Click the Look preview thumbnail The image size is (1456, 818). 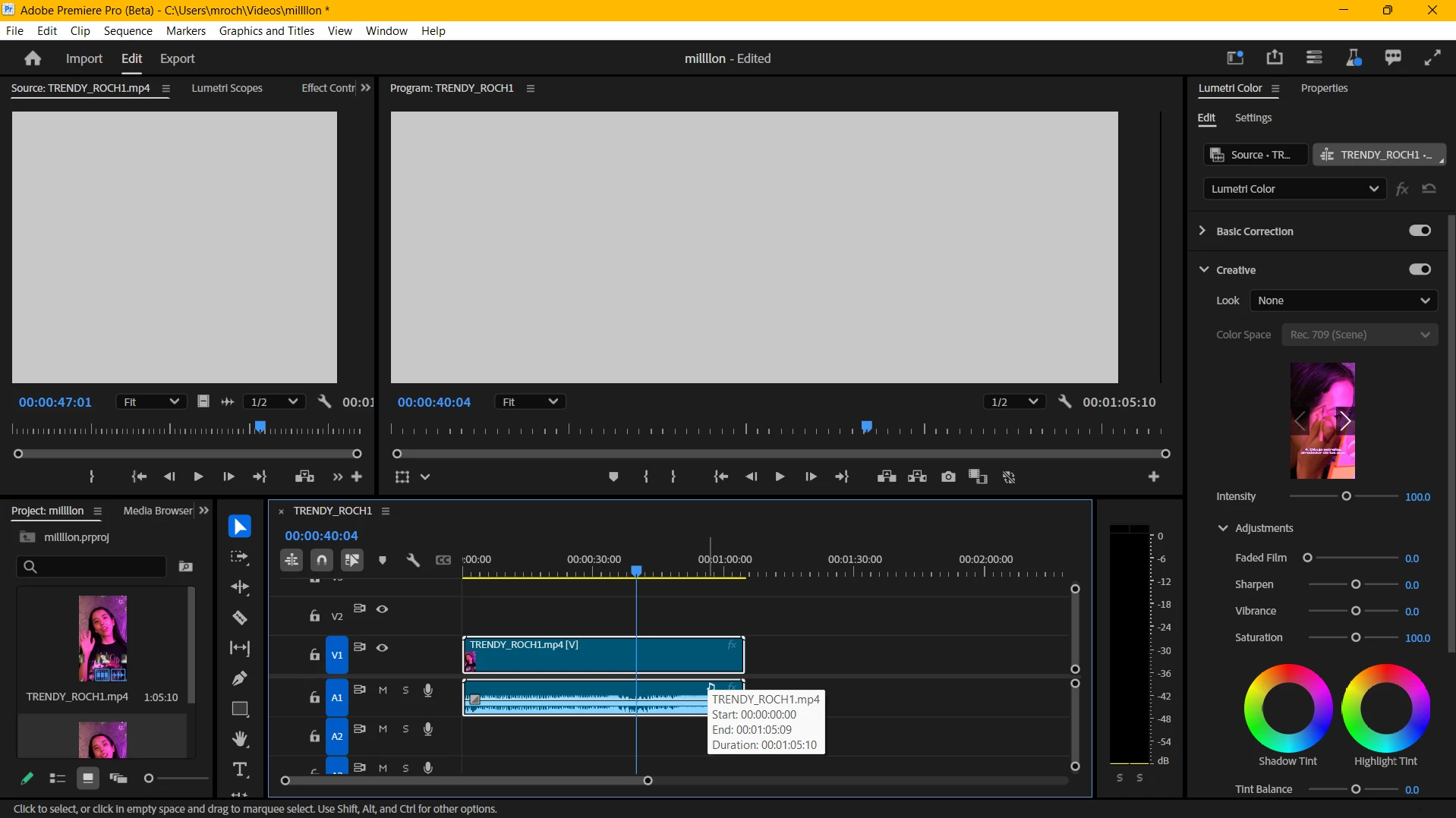click(x=1322, y=420)
